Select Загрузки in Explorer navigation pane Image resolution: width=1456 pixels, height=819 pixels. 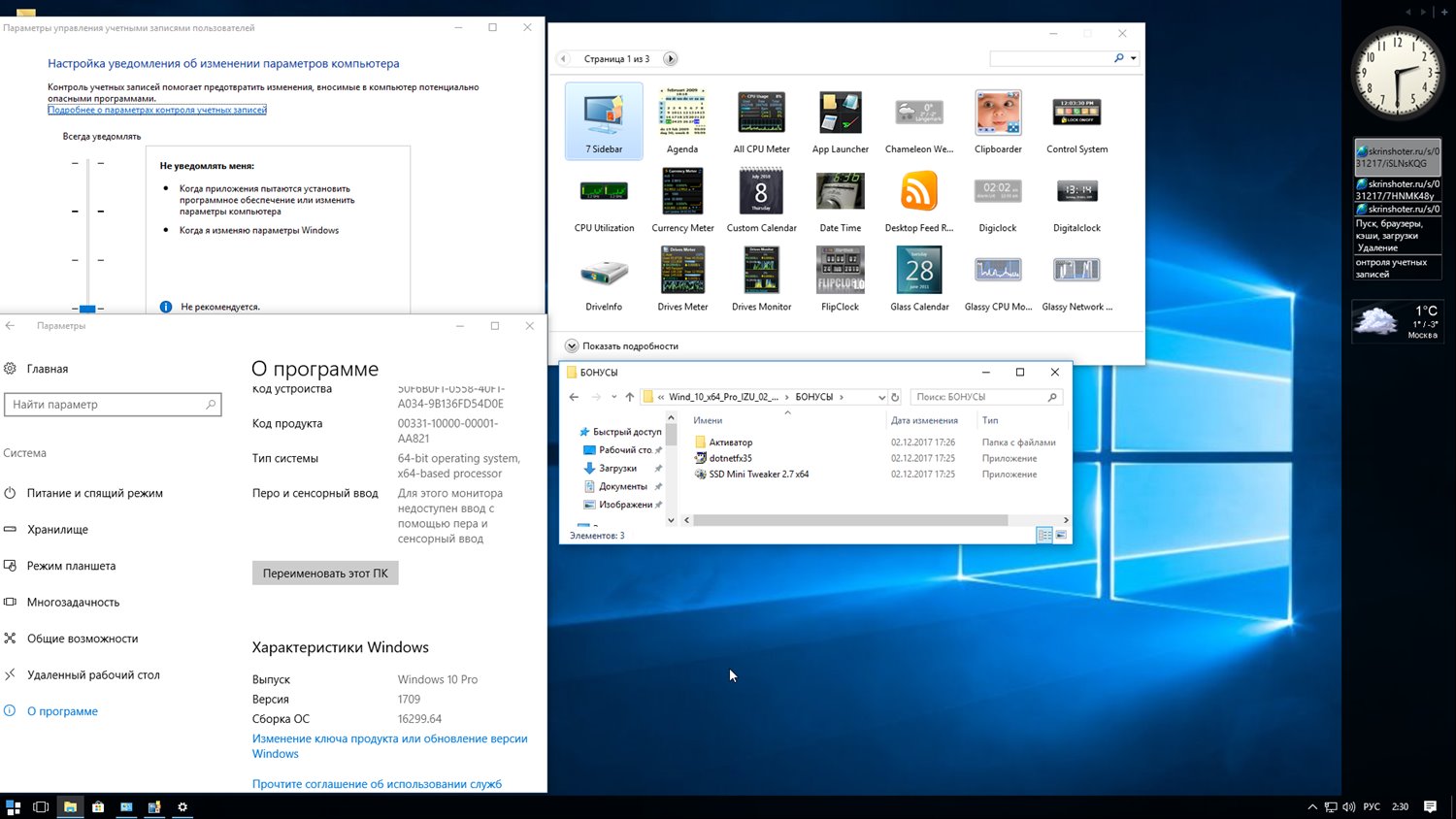click(617, 469)
